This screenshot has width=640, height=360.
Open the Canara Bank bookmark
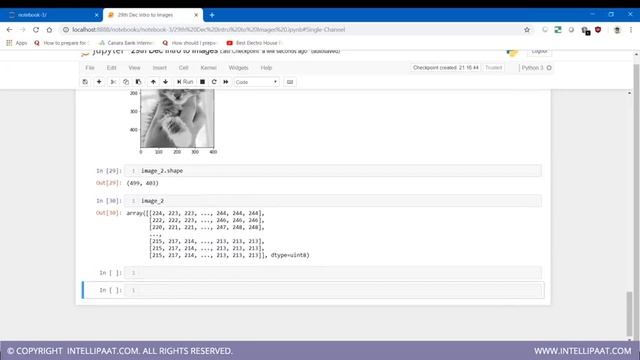[126, 43]
